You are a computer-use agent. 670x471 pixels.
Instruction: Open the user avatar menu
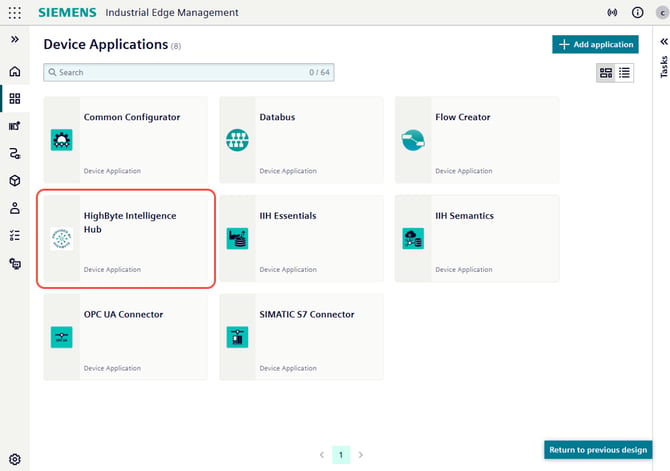tap(662, 13)
